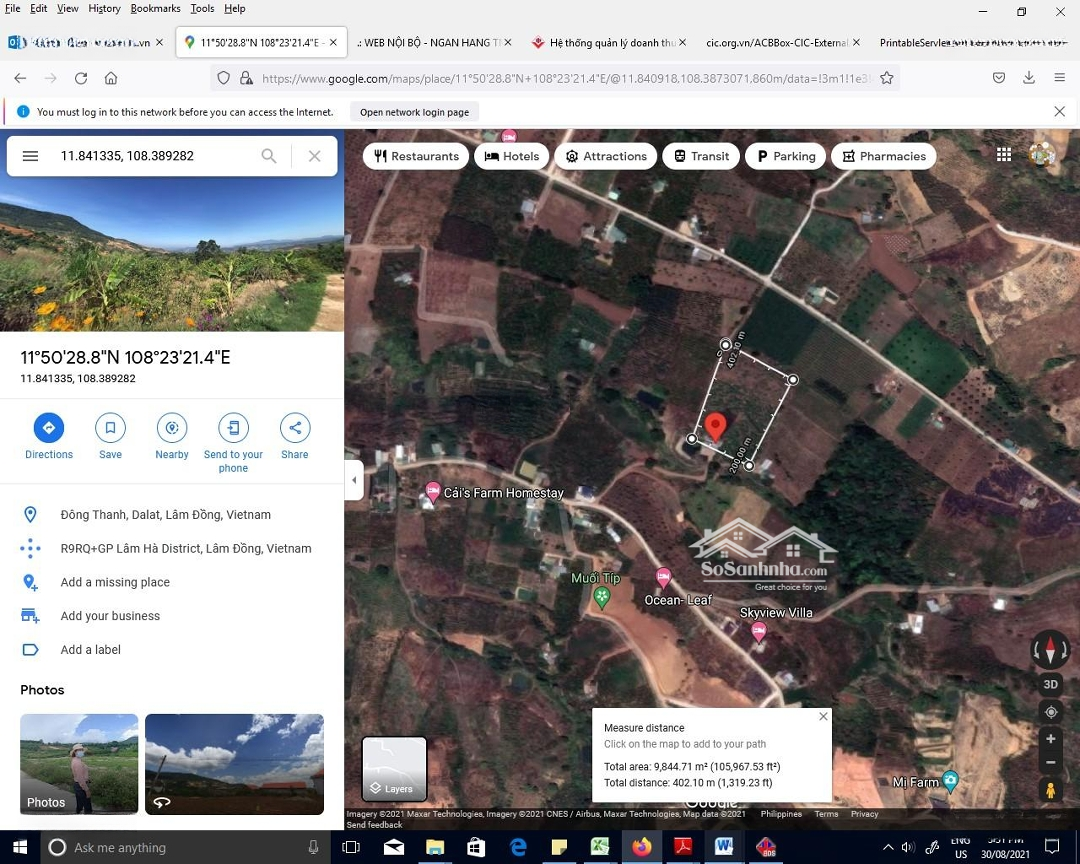Click the Directions icon
The image size is (1080, 864).
[x=48, y=428]
